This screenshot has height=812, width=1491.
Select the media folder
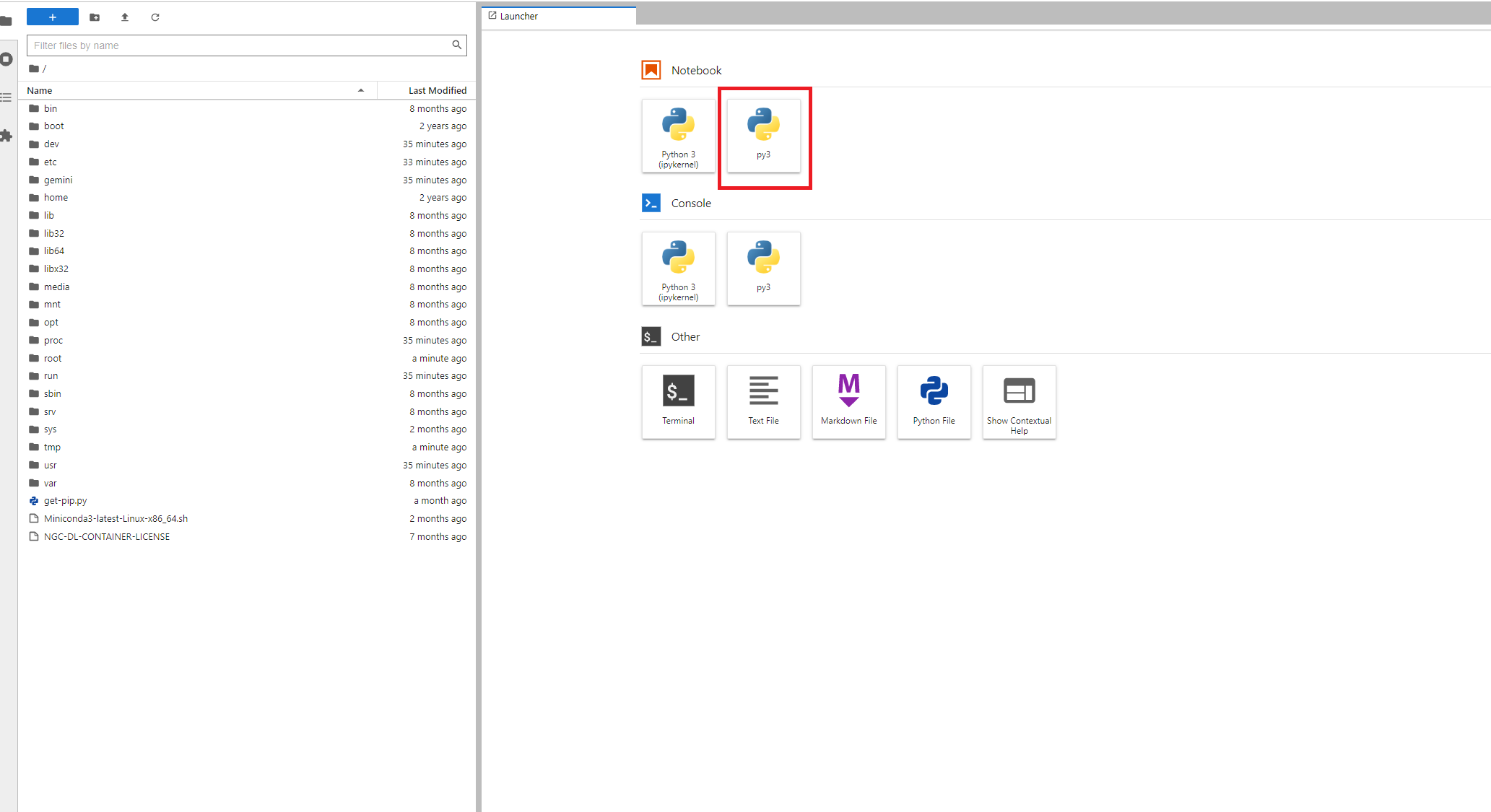247,287
